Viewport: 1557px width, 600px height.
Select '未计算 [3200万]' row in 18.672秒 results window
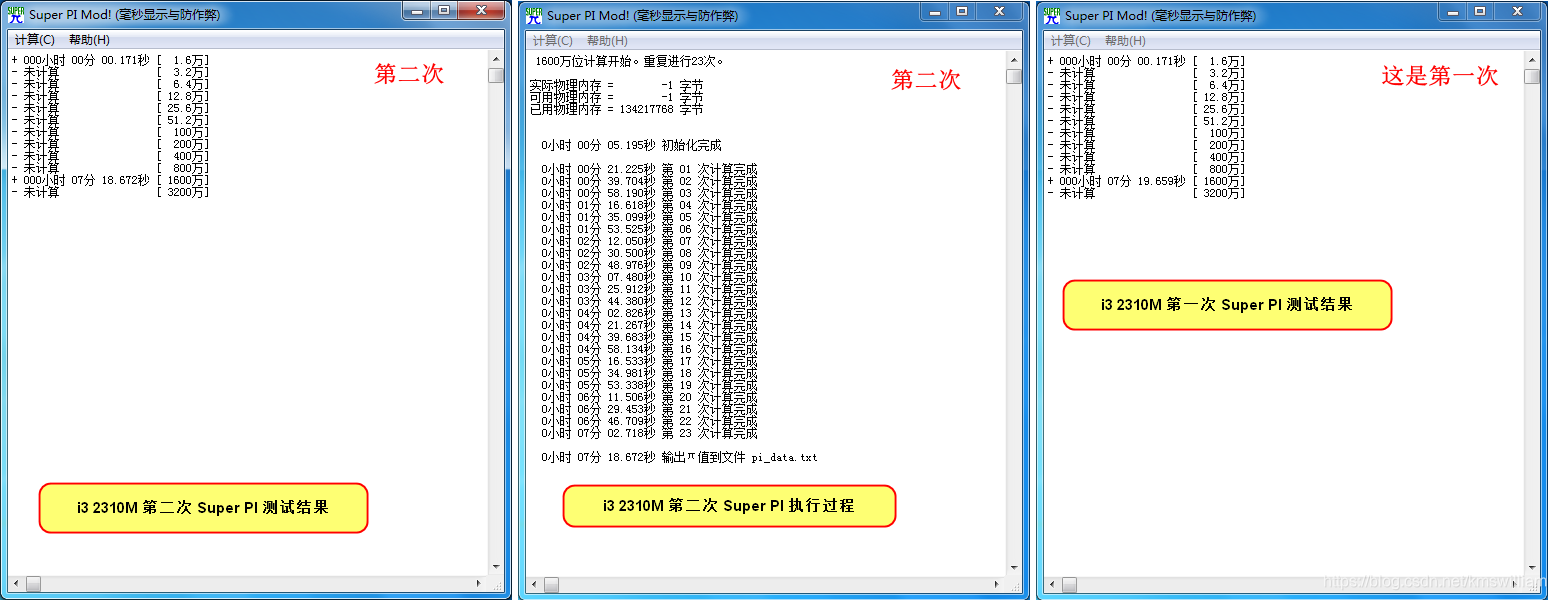tap(110, 193)
